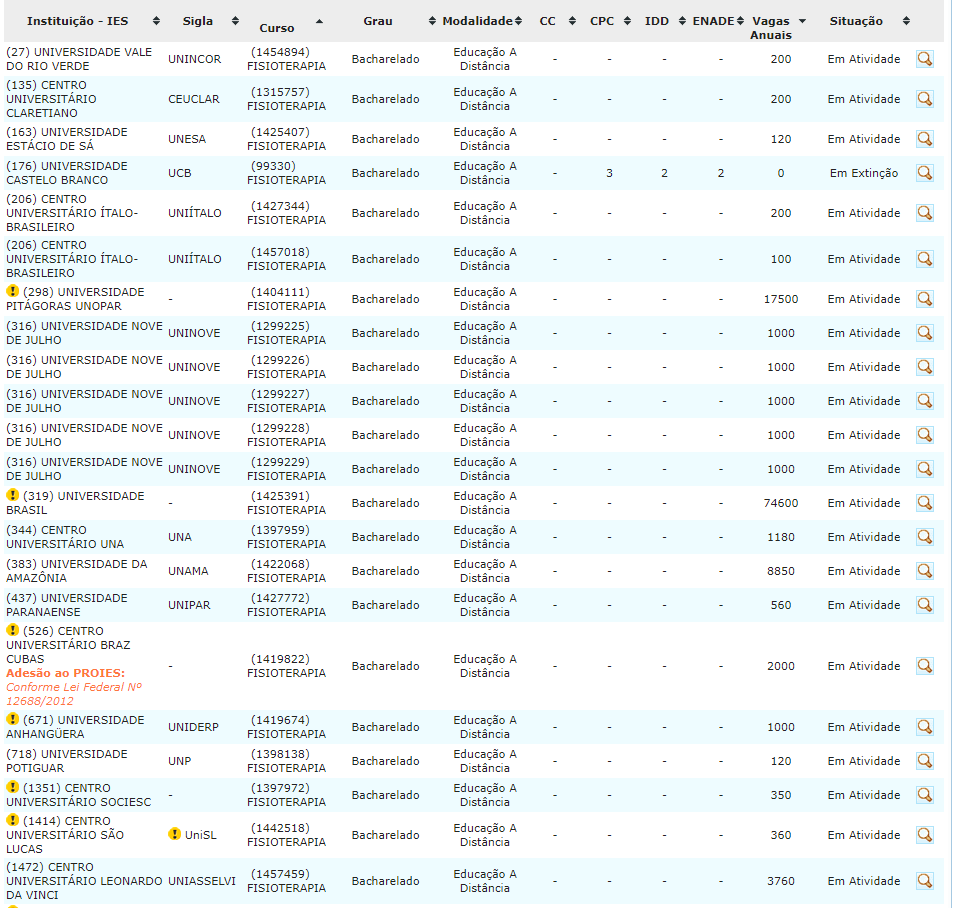Screen dimensions: 958x908
Task: Click the alert icon beside UniSL sigla
Action: [175, 835]
